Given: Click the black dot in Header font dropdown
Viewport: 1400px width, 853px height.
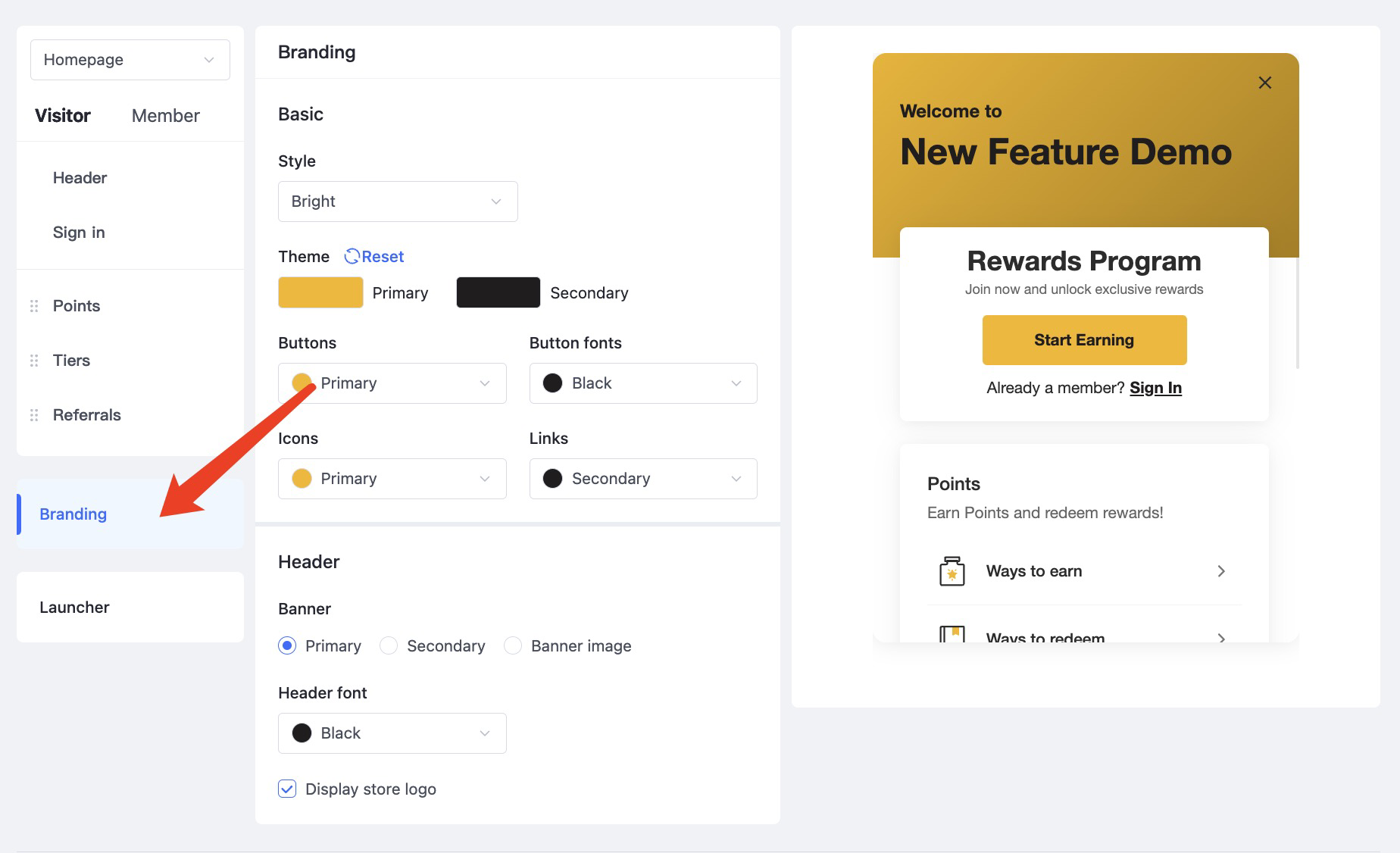Looking at the screenshot, I should pyautogui.click(x=302, y=733).
